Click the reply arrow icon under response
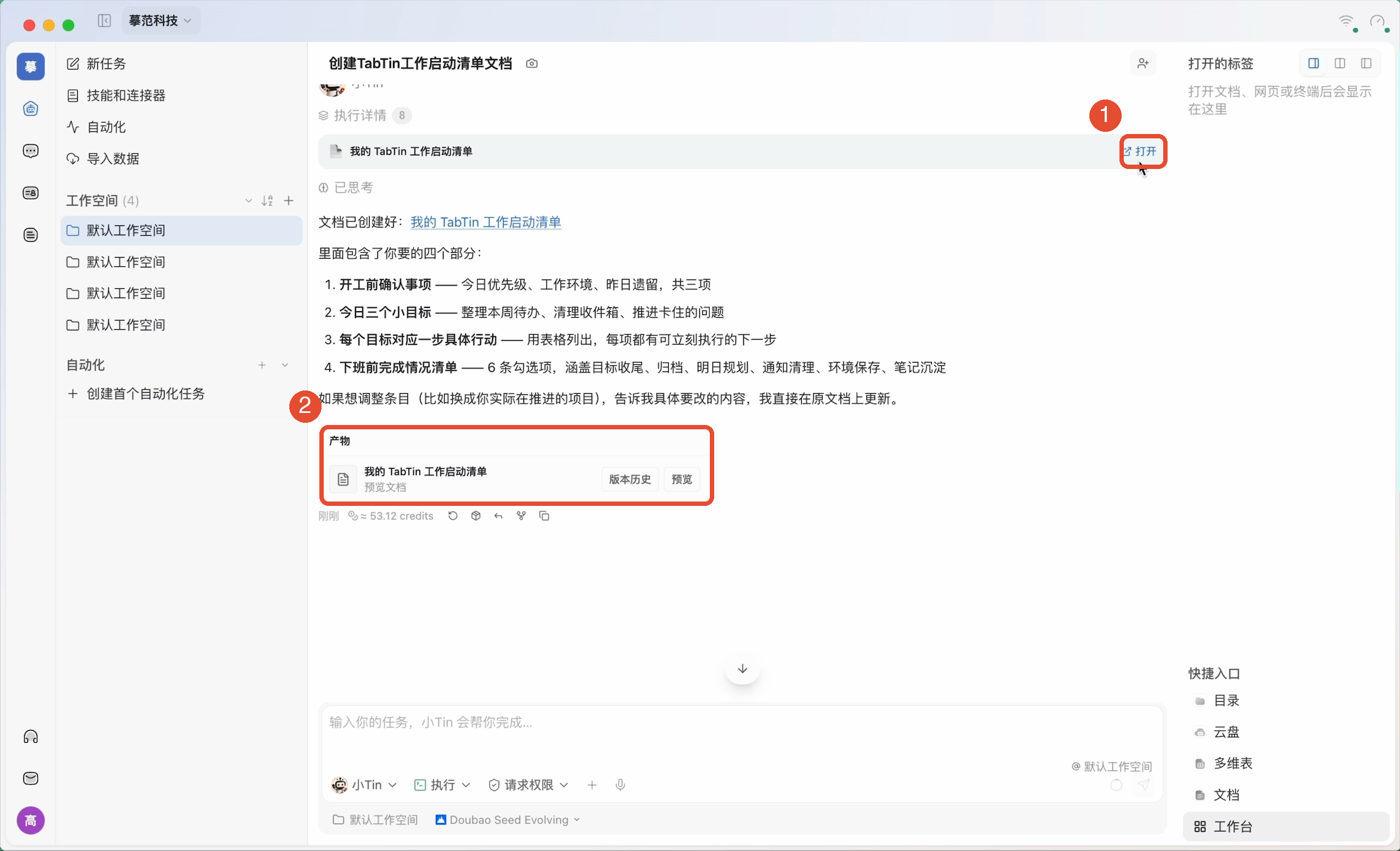1400x851 pixels. click(x=498, y=516)
